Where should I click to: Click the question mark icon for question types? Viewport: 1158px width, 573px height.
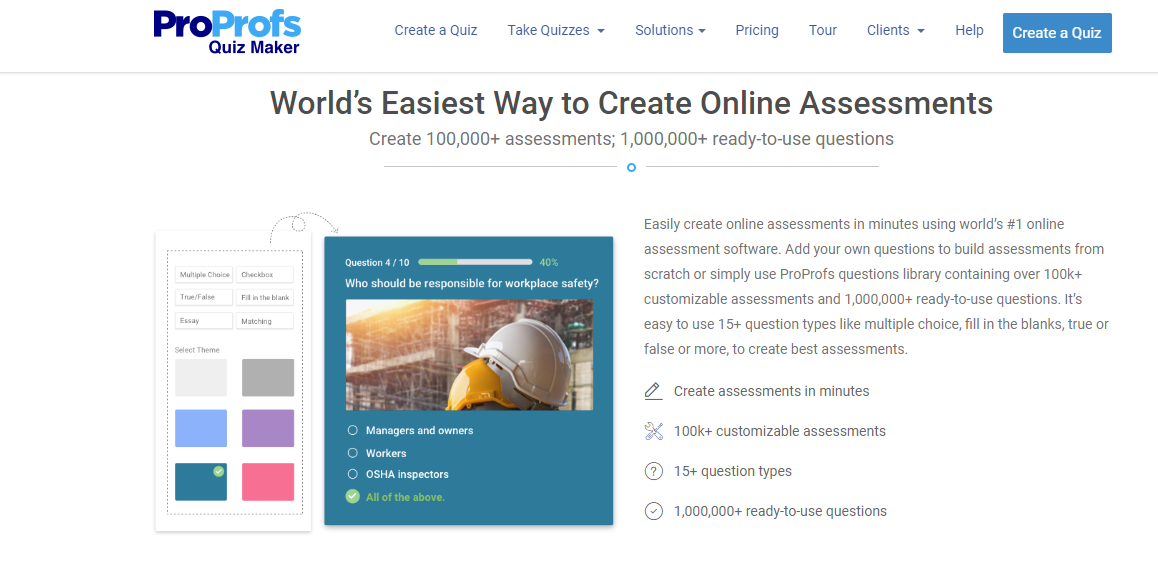pos(654,471)
